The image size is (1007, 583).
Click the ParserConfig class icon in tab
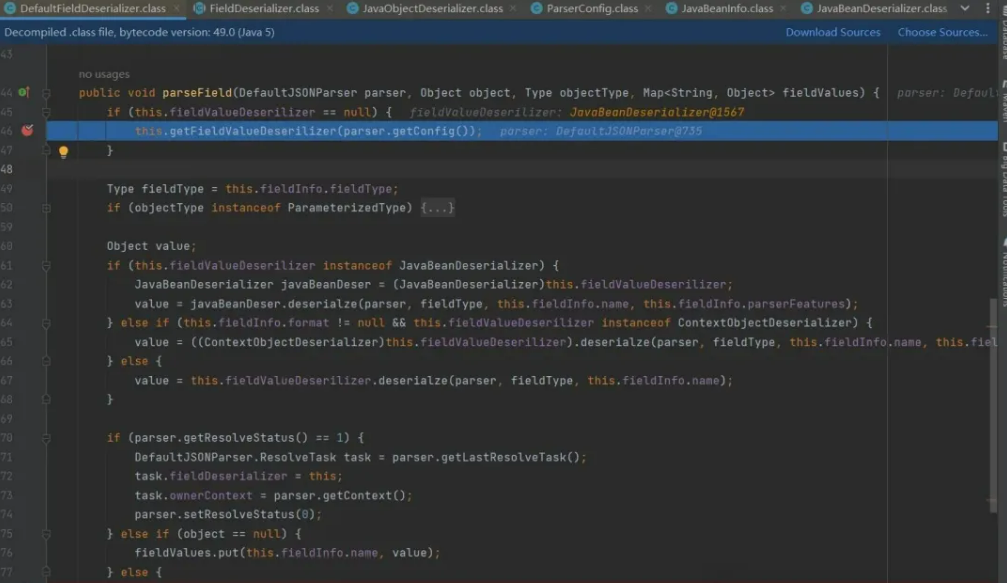click(x=536, y=8)
